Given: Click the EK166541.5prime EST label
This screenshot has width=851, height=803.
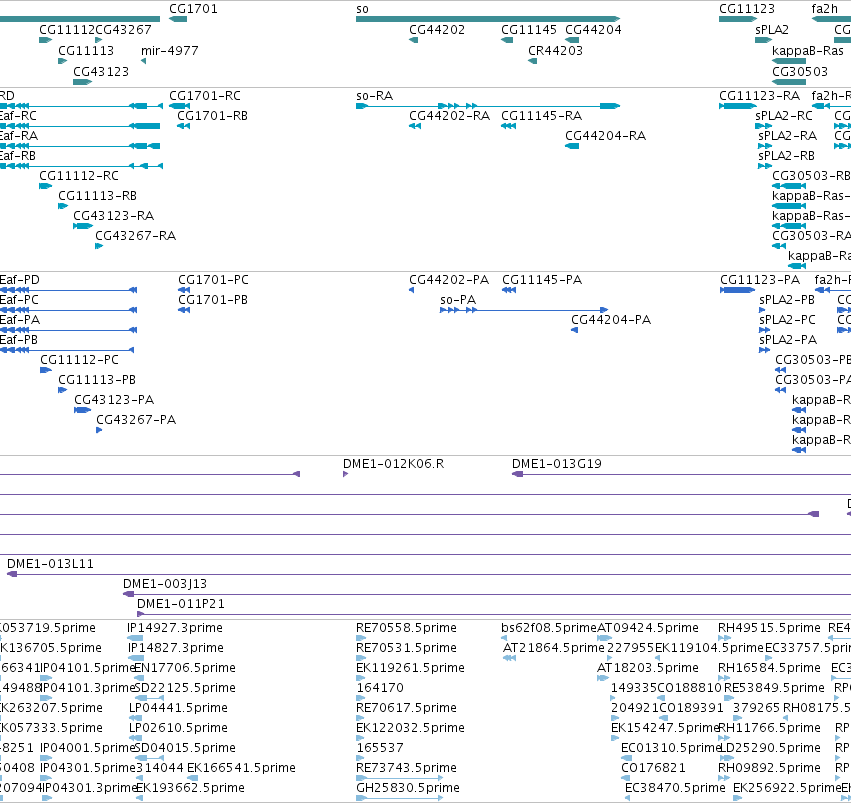Looking at the screenshot, I should click(241, 768).
